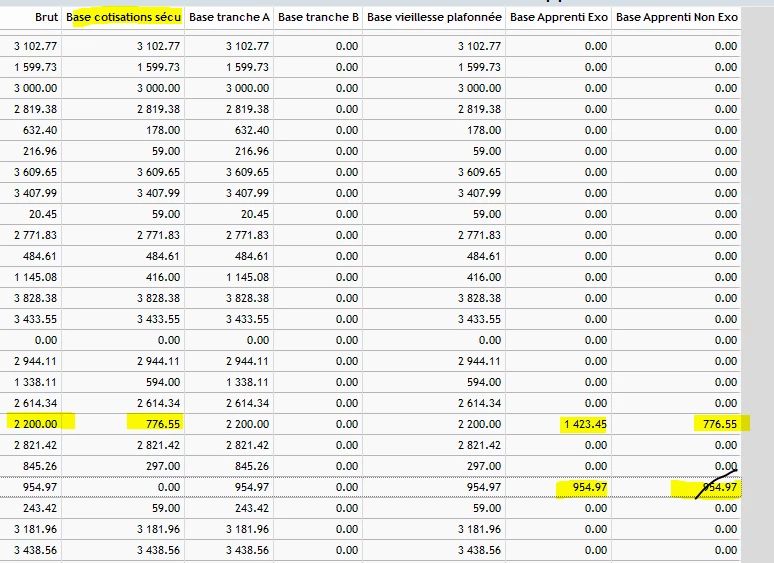774x563 pixels.
Task: Select 1 599.73 in Base cotisations sécu column
Action: pos(158,67)
